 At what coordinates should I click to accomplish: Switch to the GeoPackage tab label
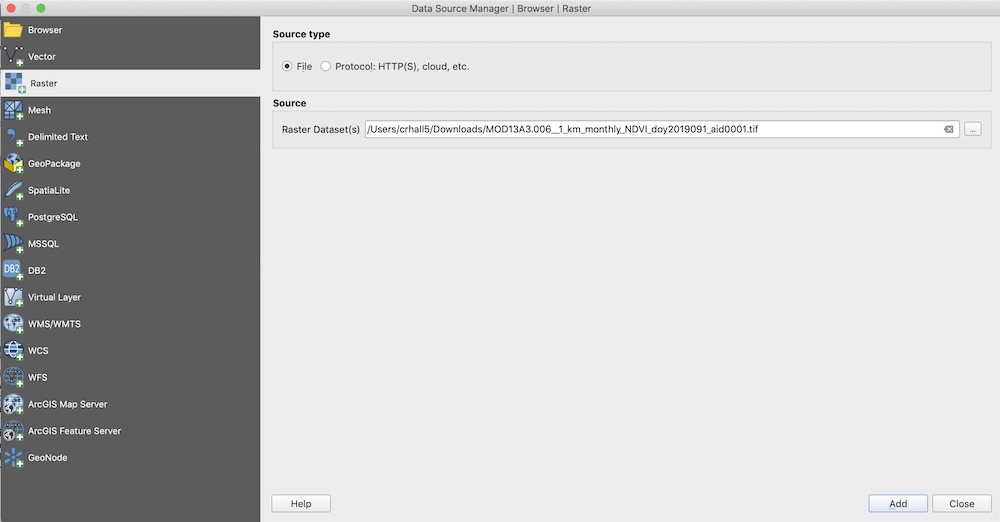click(x=54, y=164)
